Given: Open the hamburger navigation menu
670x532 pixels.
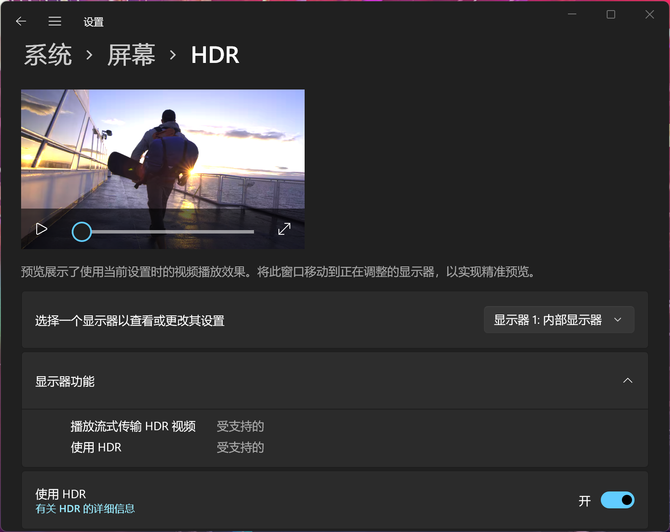Looking at the screenshot, I should [x=55, y=21].
